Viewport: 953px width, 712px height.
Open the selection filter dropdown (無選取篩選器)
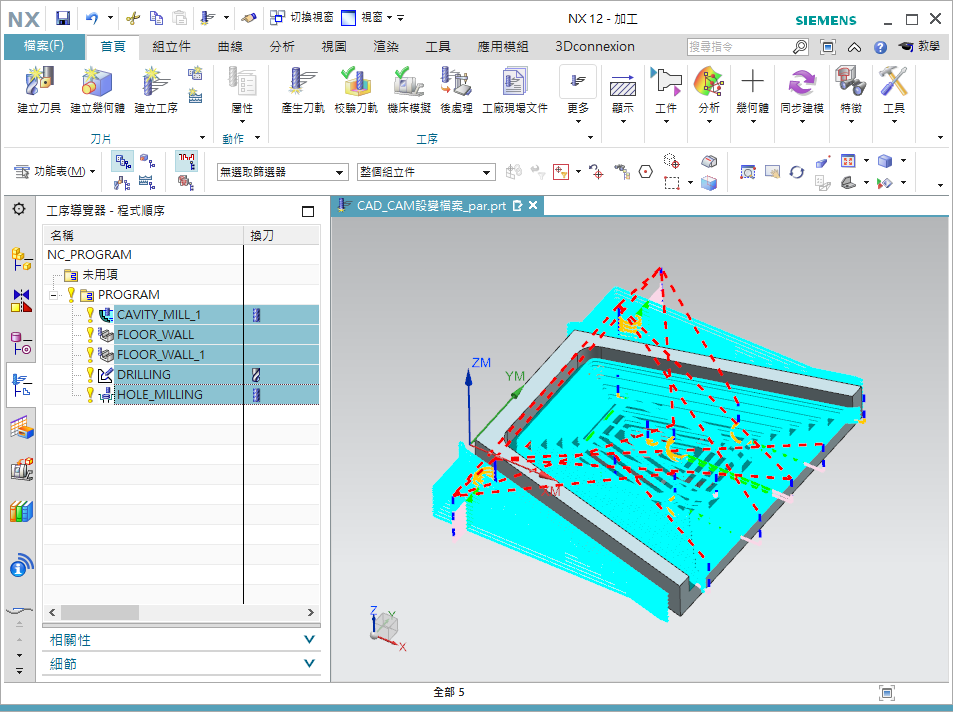[x=283, y=172]
